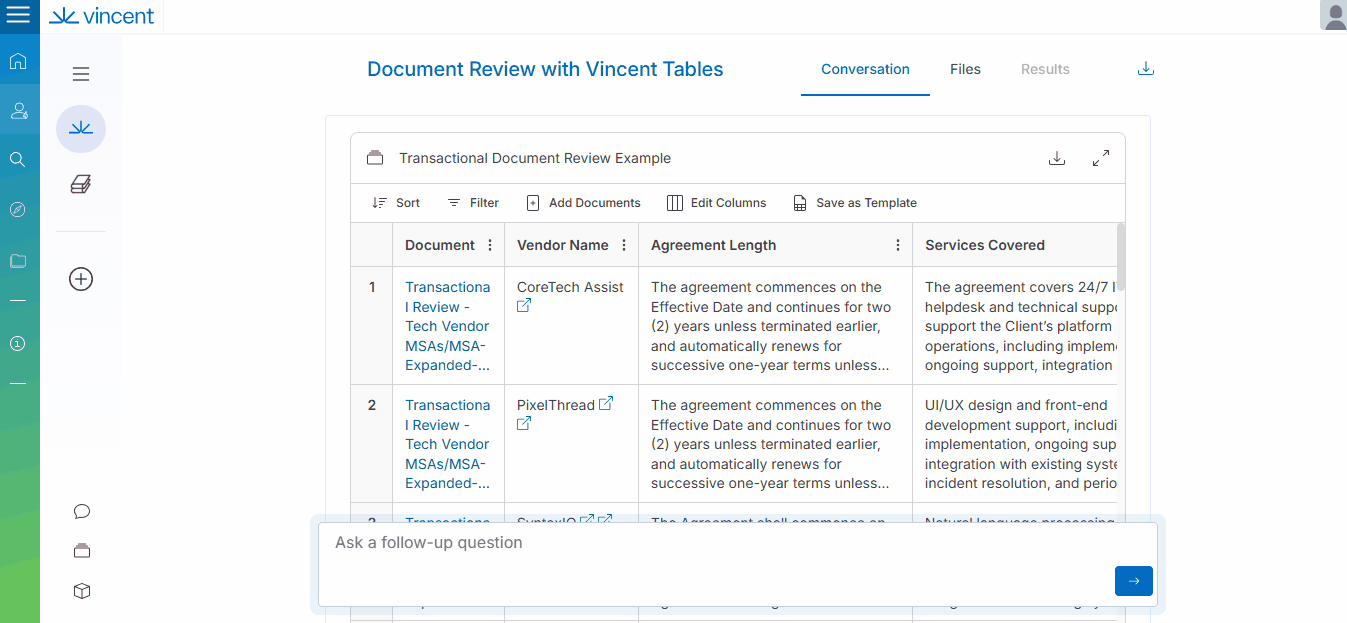Open Vendor Name column options menu
This screenshot has width=1347, height=623.
[624, 245]
